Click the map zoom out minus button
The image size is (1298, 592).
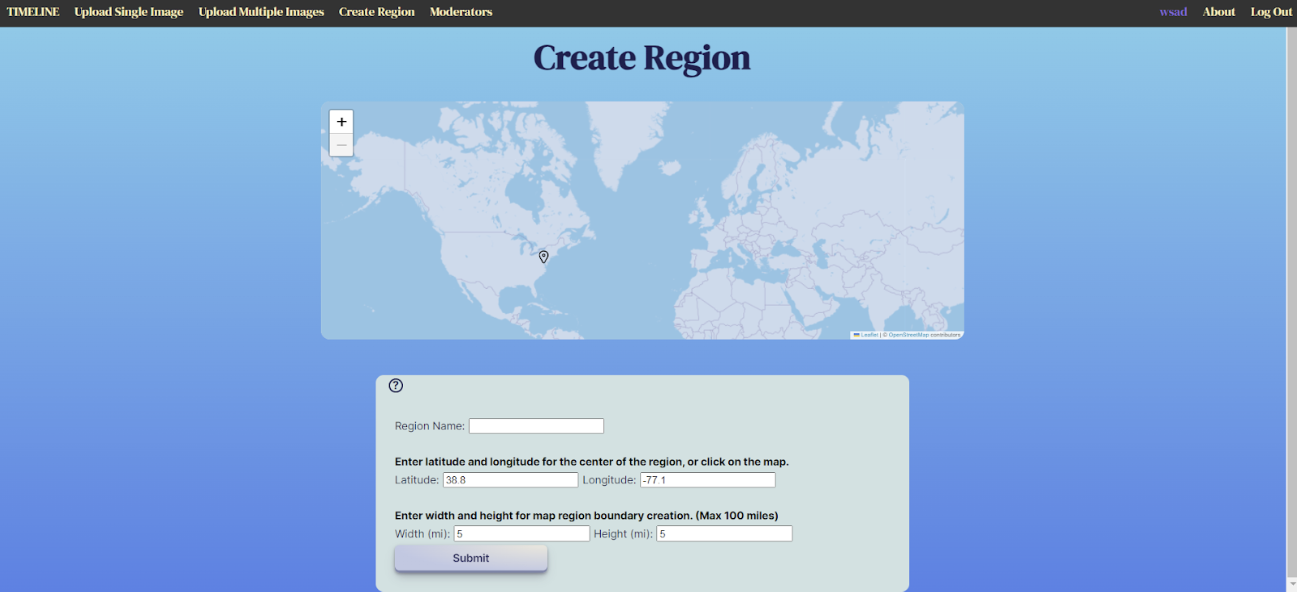tap(342, 145)
